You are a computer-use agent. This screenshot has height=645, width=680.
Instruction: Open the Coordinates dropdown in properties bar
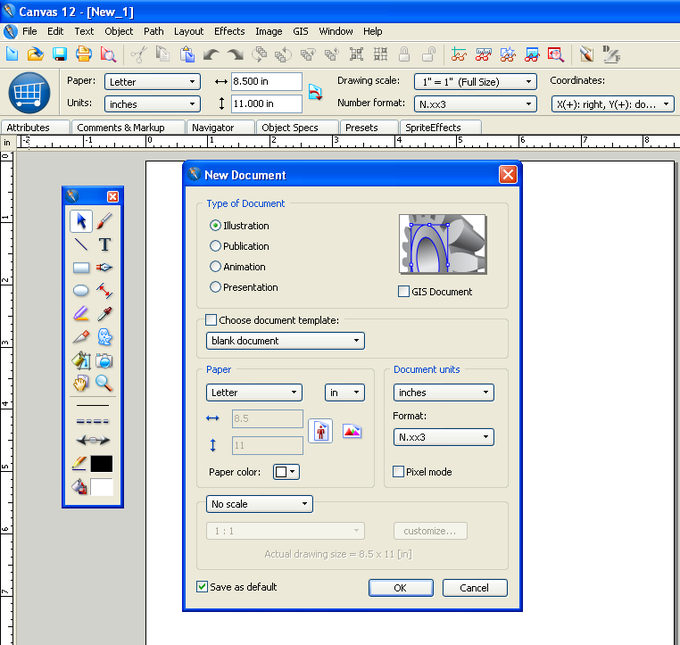coord(613,104)
